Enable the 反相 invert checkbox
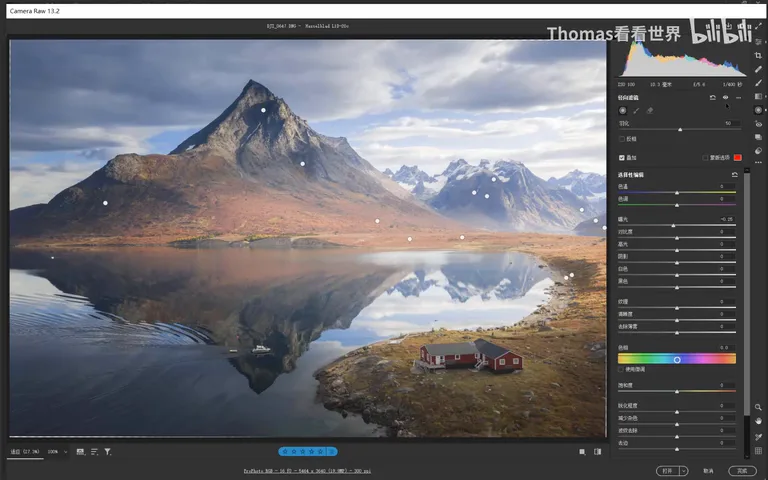 pos(622,139)
